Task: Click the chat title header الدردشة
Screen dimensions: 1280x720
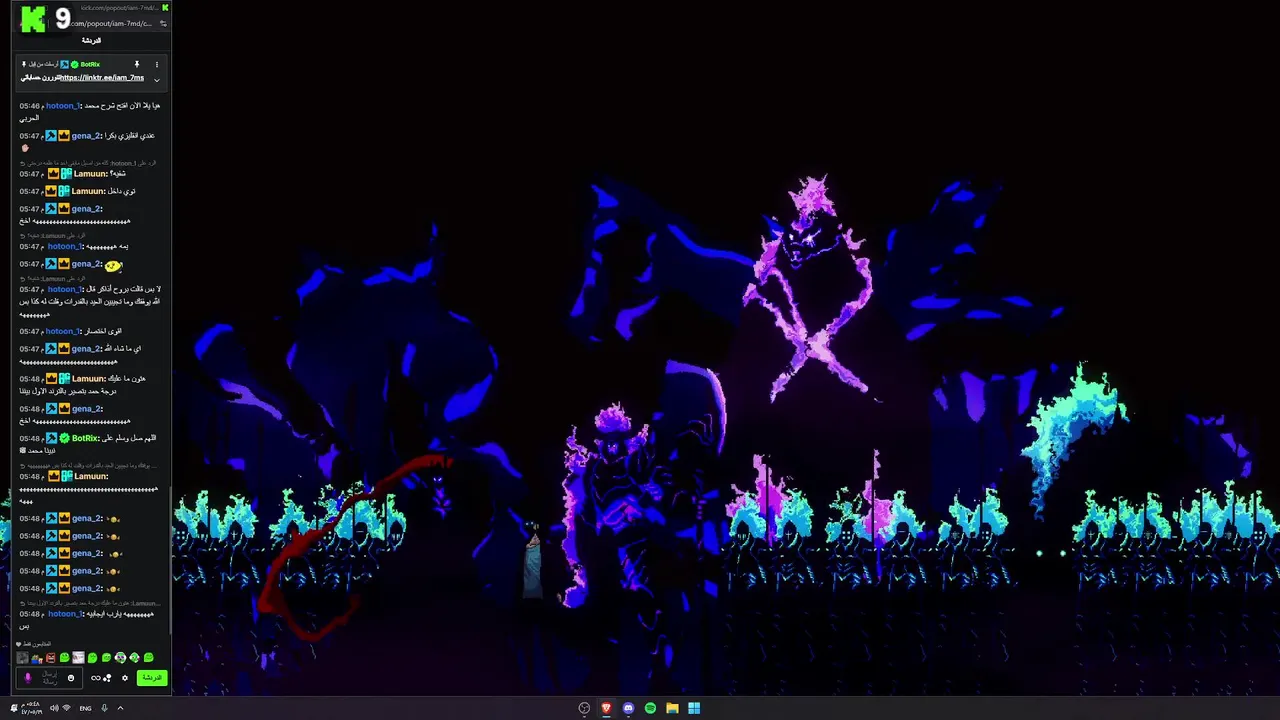Action: [91, 41]
